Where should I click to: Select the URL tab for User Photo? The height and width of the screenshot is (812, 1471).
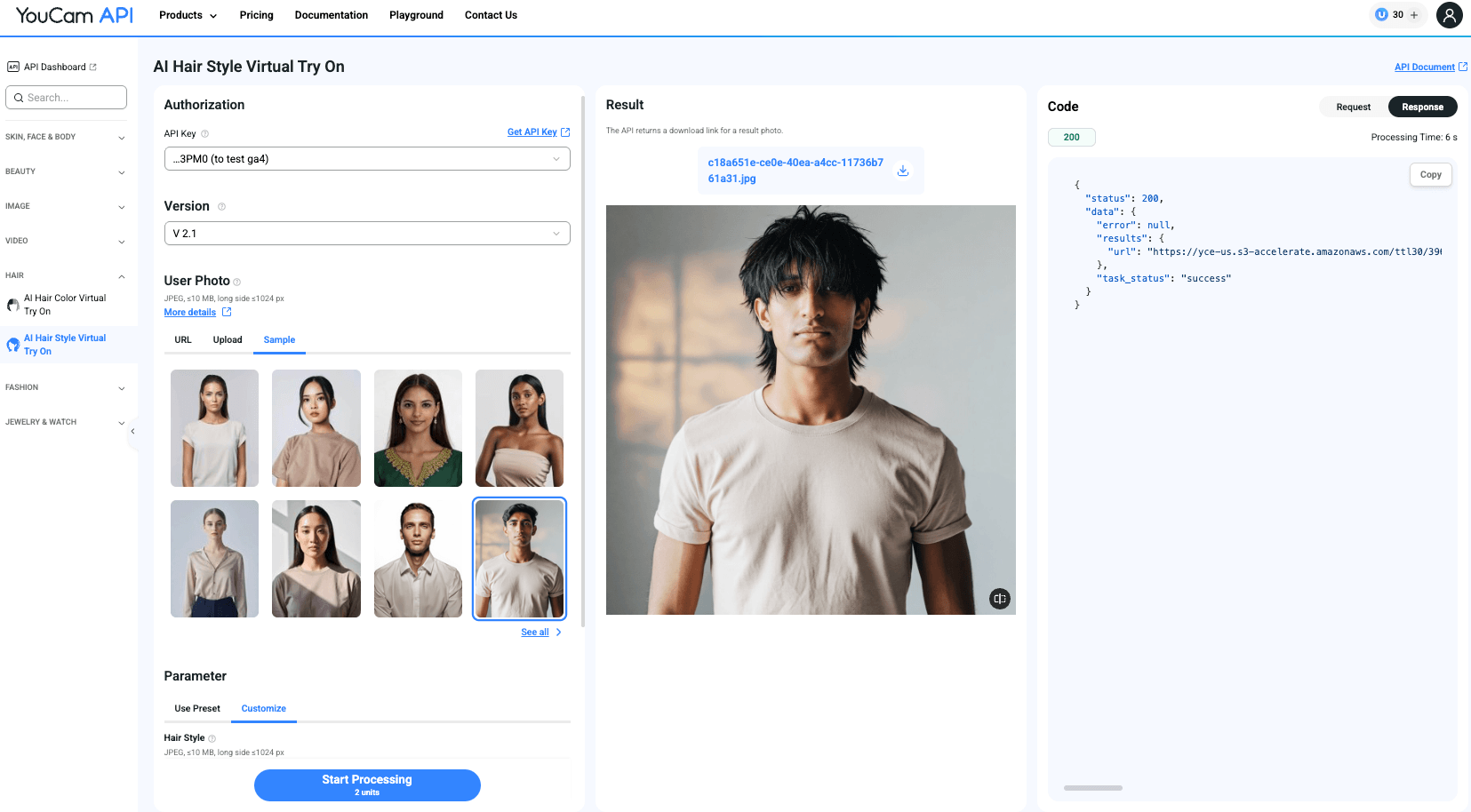coord(183,340)
